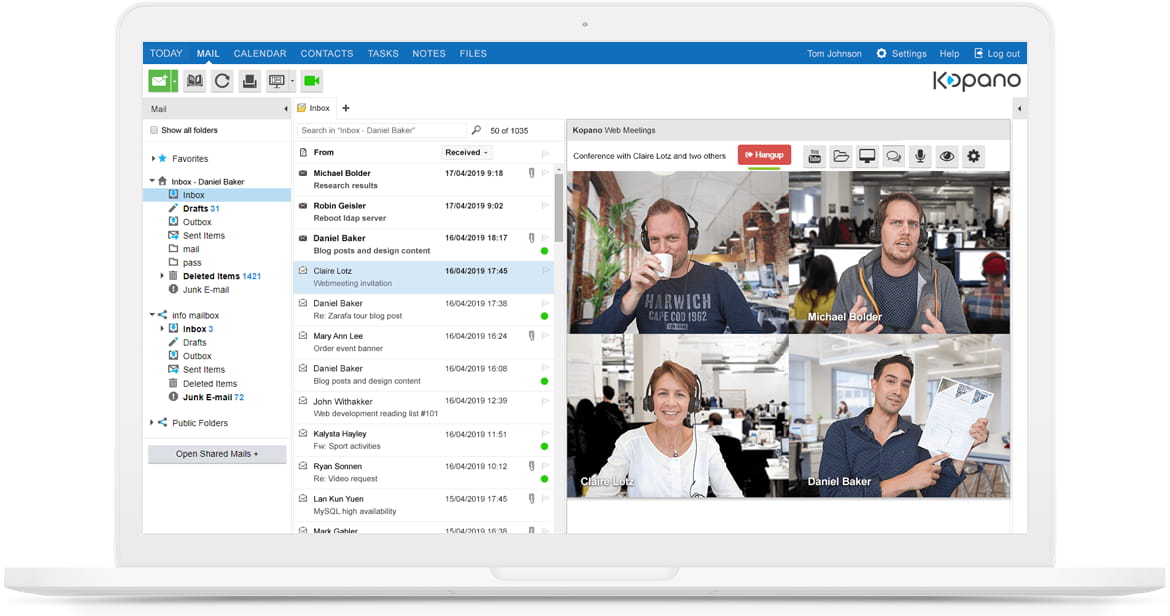Open the Tasks menu item
This screenshot has width=1170, height=616.
(x=383, y=54)
